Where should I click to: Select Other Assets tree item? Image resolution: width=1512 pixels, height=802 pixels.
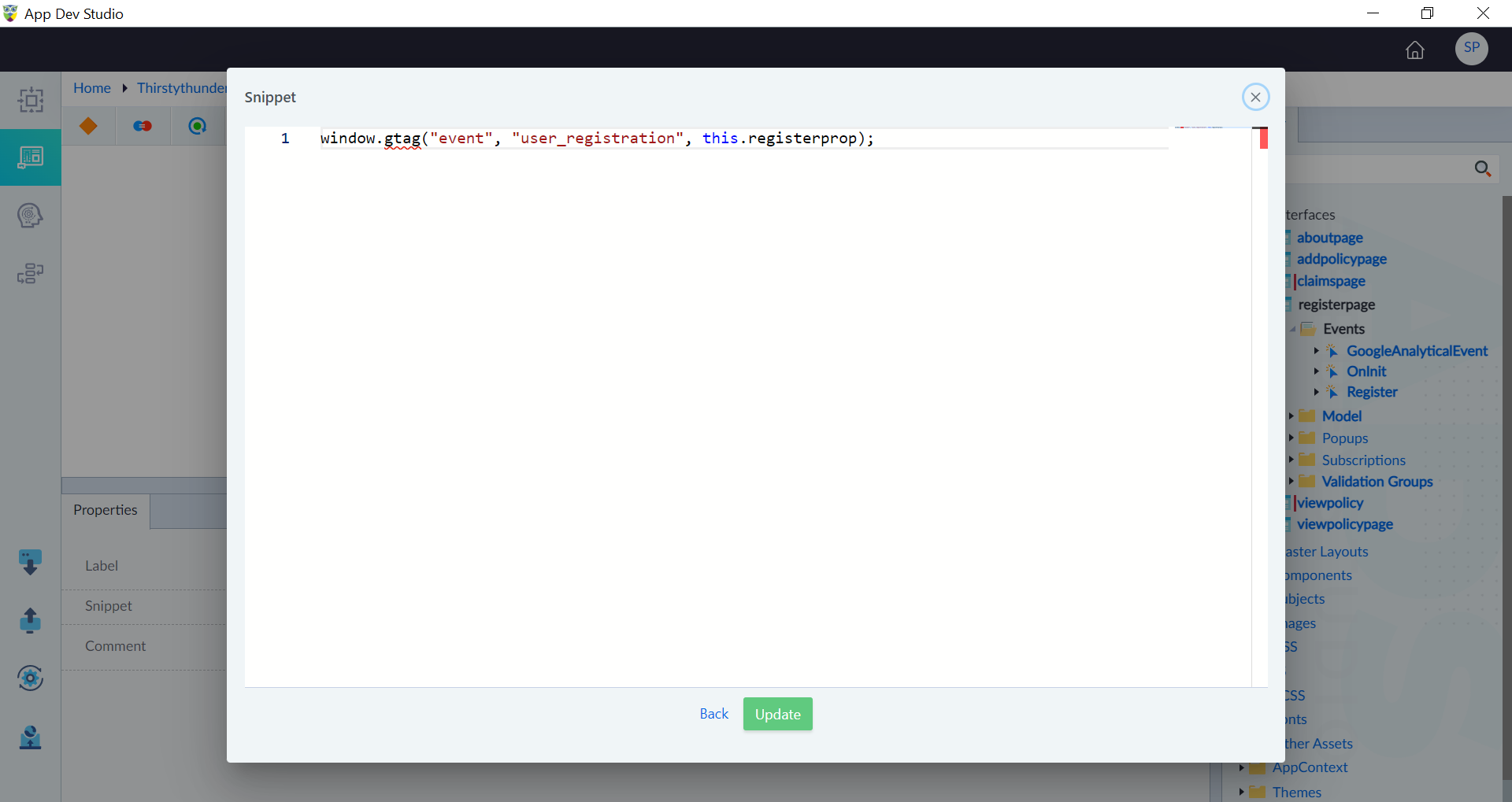(x=1319, y=744)
